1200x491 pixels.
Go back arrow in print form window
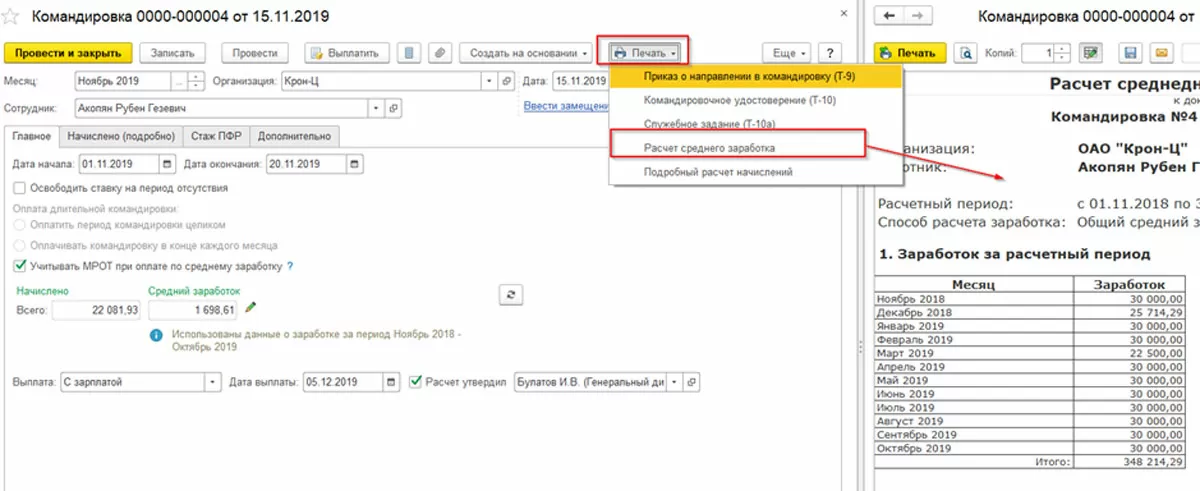(891, 17)
